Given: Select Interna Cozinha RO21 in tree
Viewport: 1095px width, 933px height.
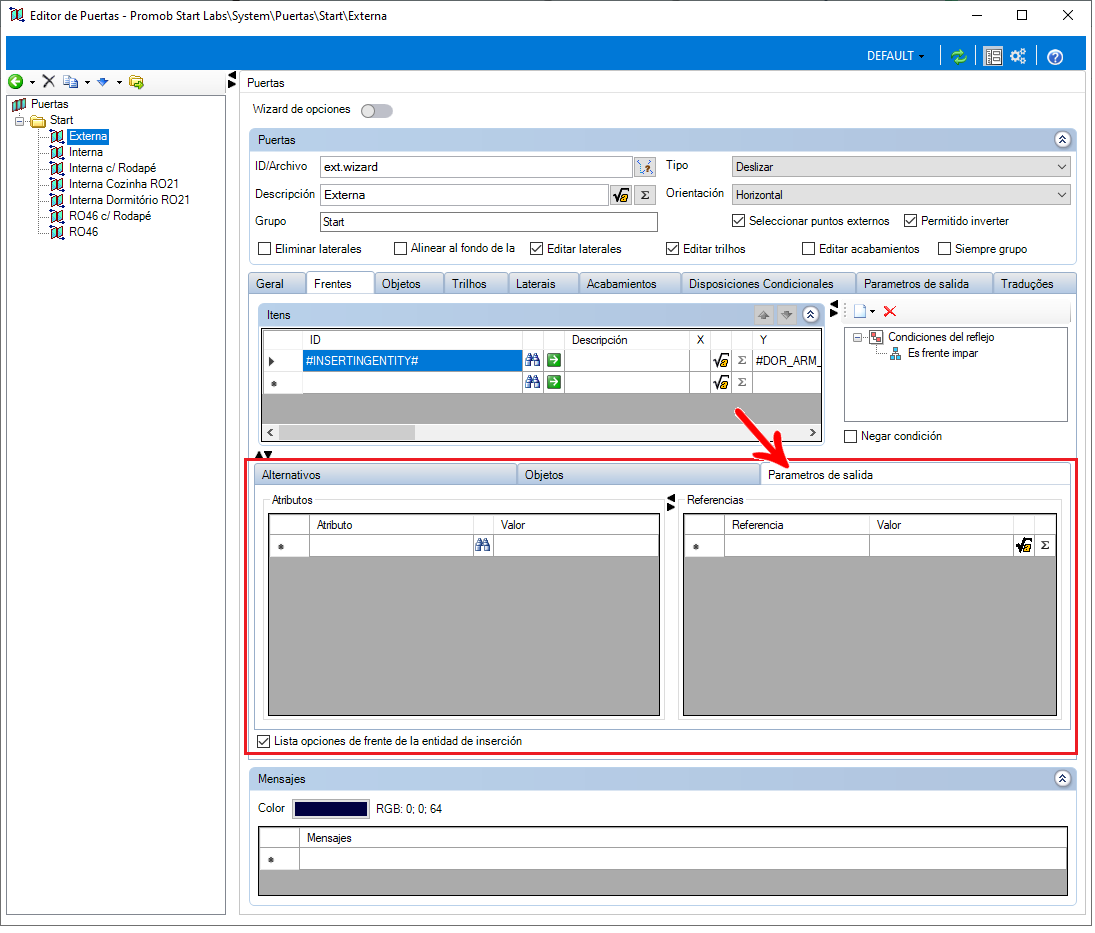Looking at the screenshot, I should (x=124, y=185).
